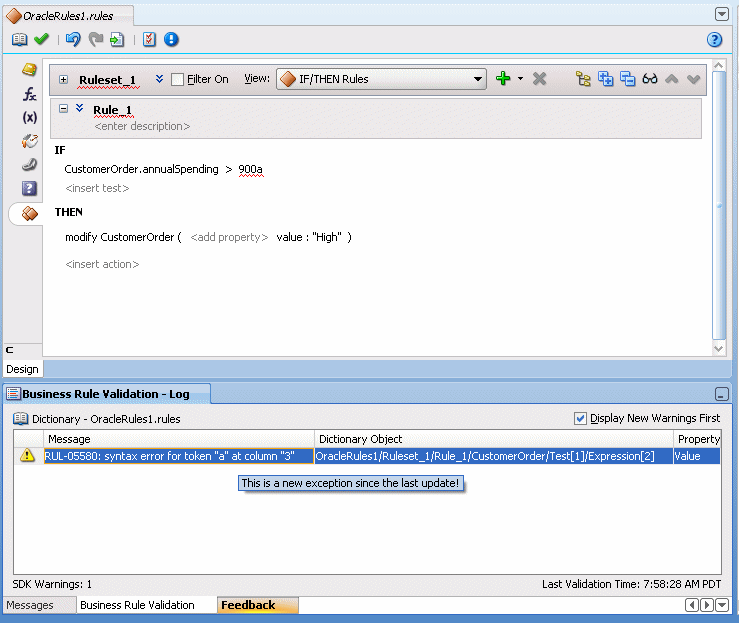Click the Dictionary Object column header
This screenshot has width=739, height=623.
(x=494, y=439)
